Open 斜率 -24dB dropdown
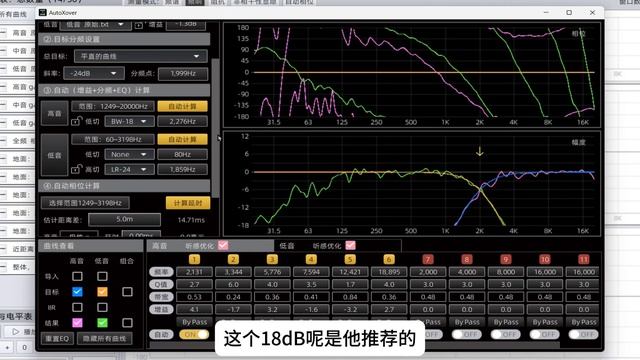Viewport: 640px width, 360px height. [x=93, y=73]
